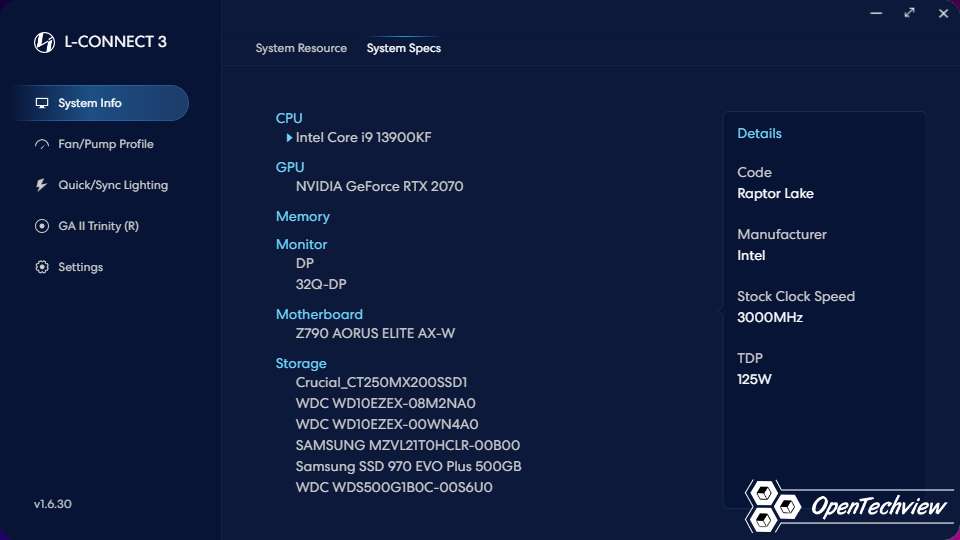Select SAMSUNG MZVL21T0HCLR-00B00 drive

(x=408, y=446)
